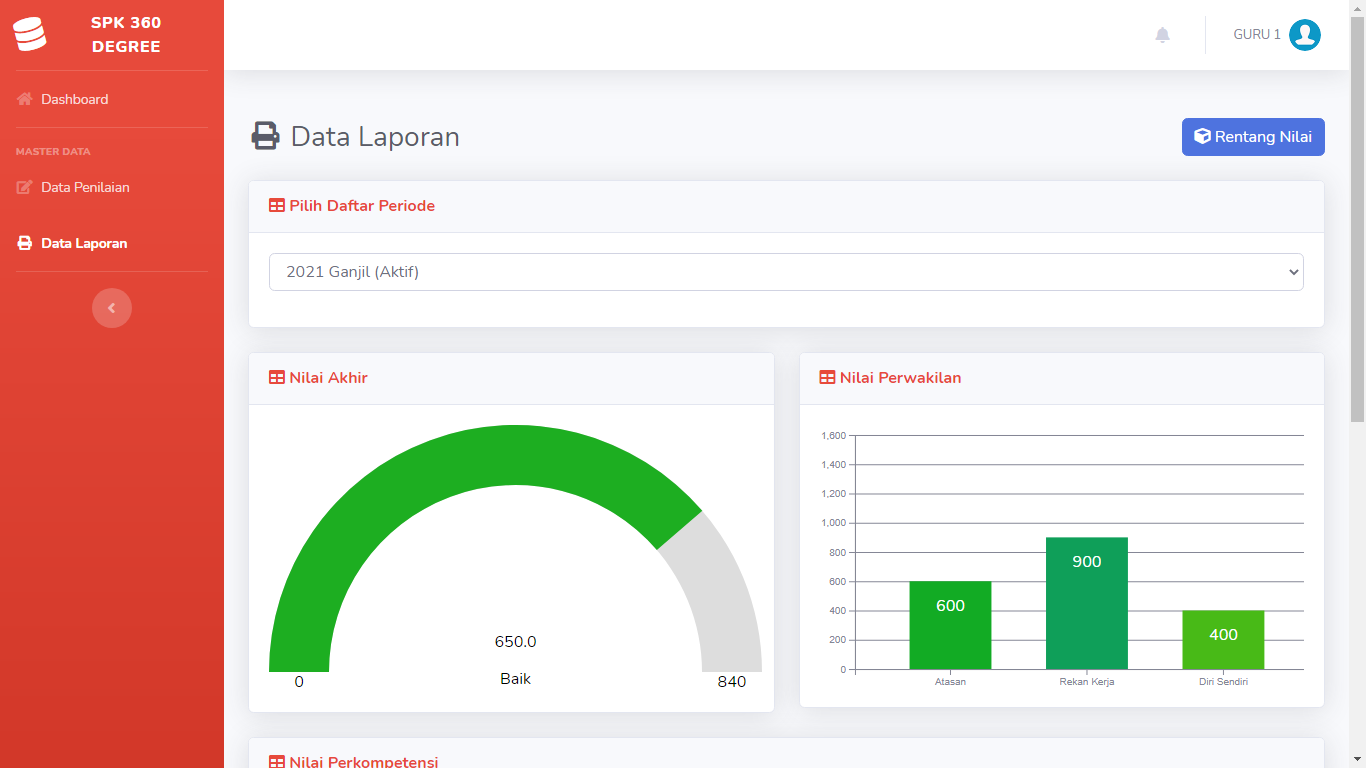Click the Diri Sendiri 400 bar

click(1223, 640)
